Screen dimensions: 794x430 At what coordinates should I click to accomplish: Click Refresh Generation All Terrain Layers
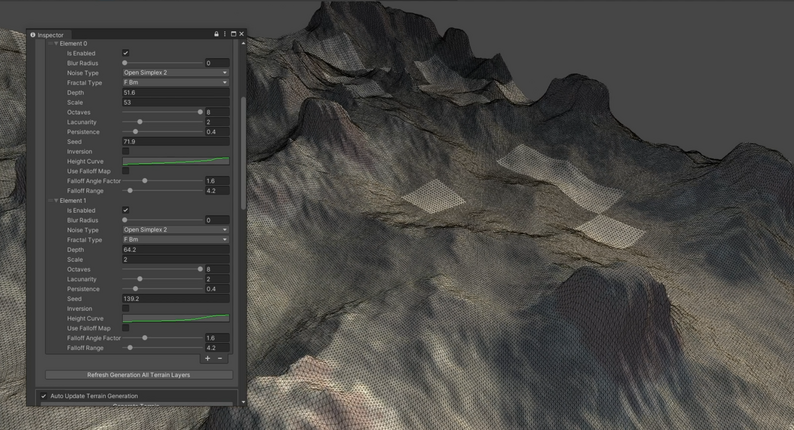tap(139, 375)
